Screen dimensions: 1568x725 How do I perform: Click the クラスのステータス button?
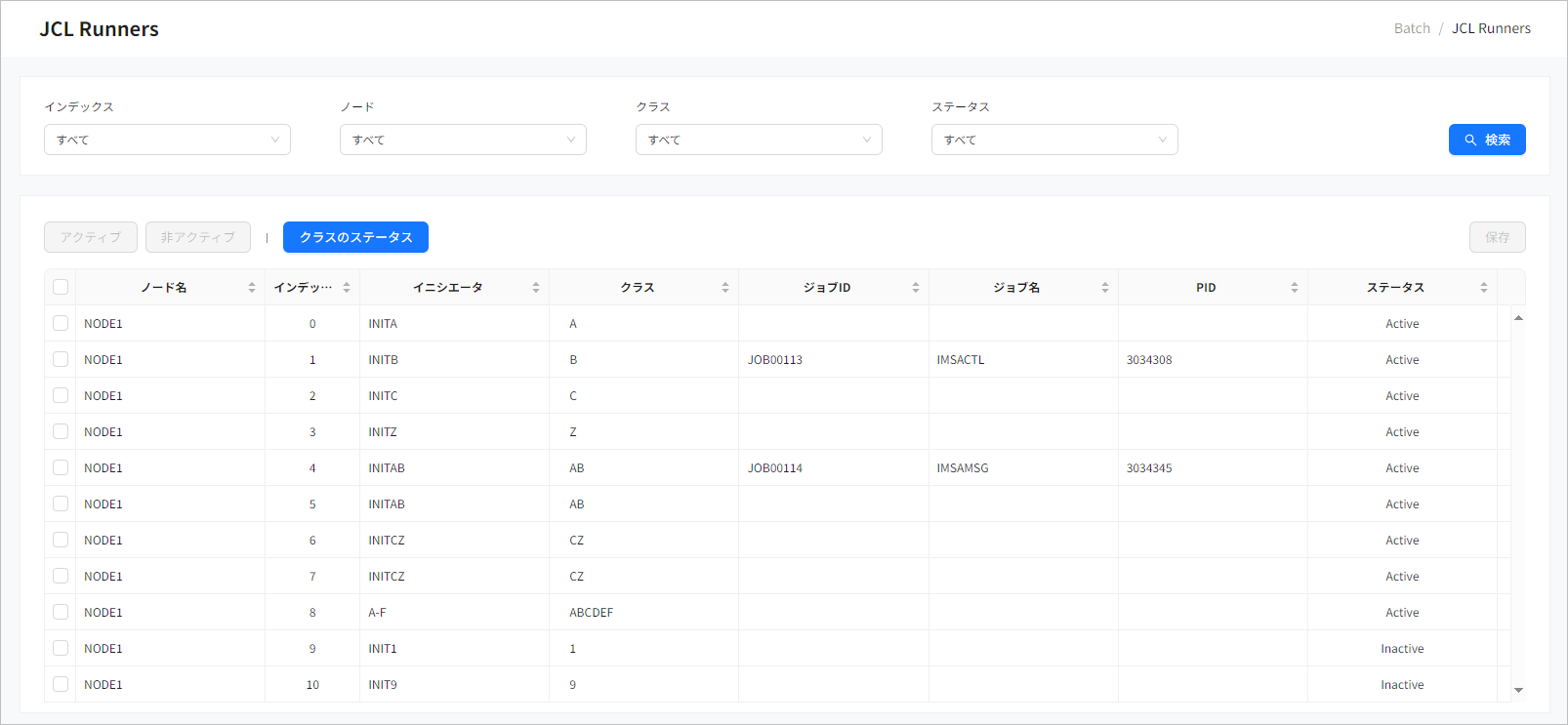pos(355,237)
